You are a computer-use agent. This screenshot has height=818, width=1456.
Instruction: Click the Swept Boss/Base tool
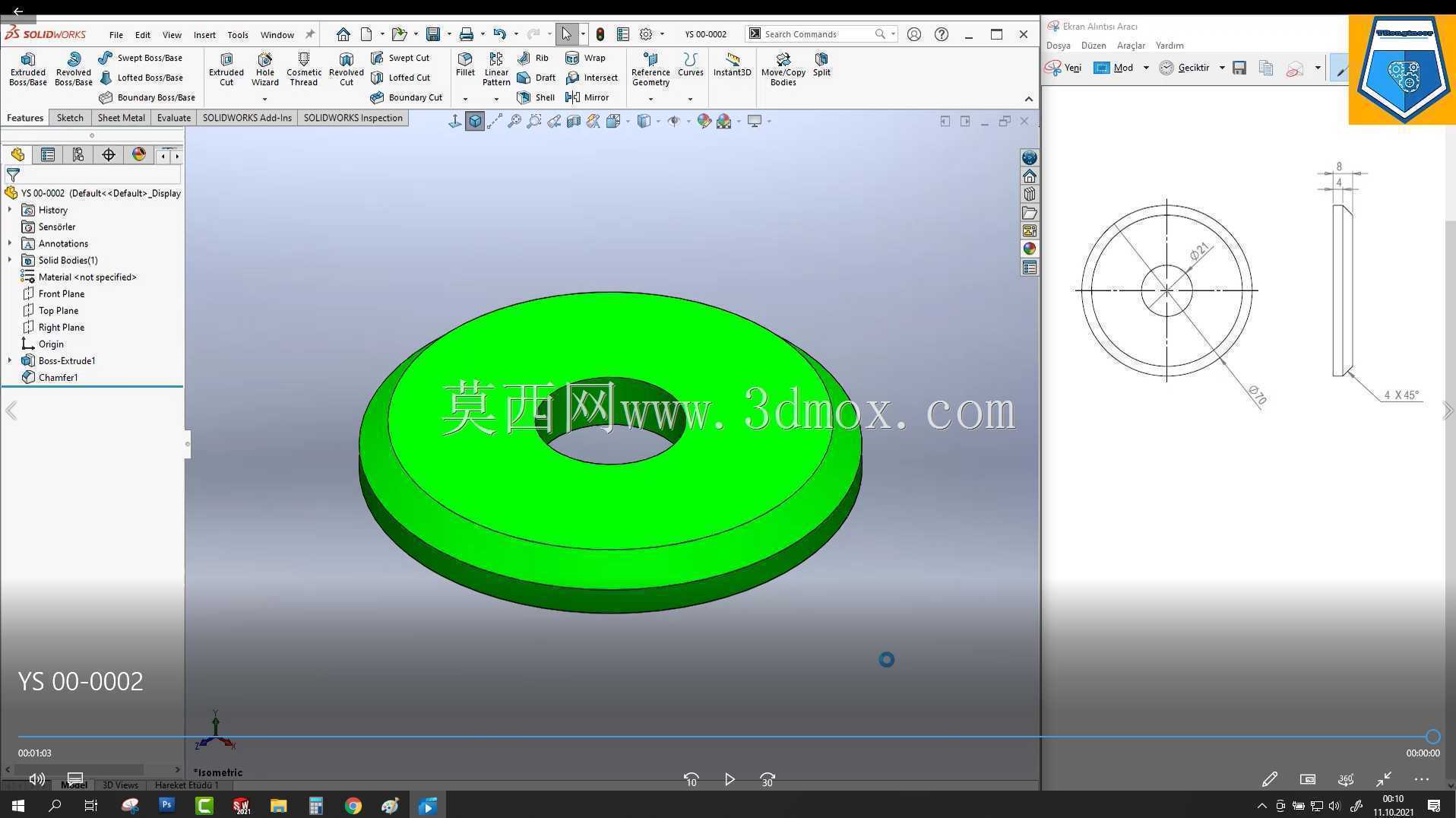[x=141, y=58]
